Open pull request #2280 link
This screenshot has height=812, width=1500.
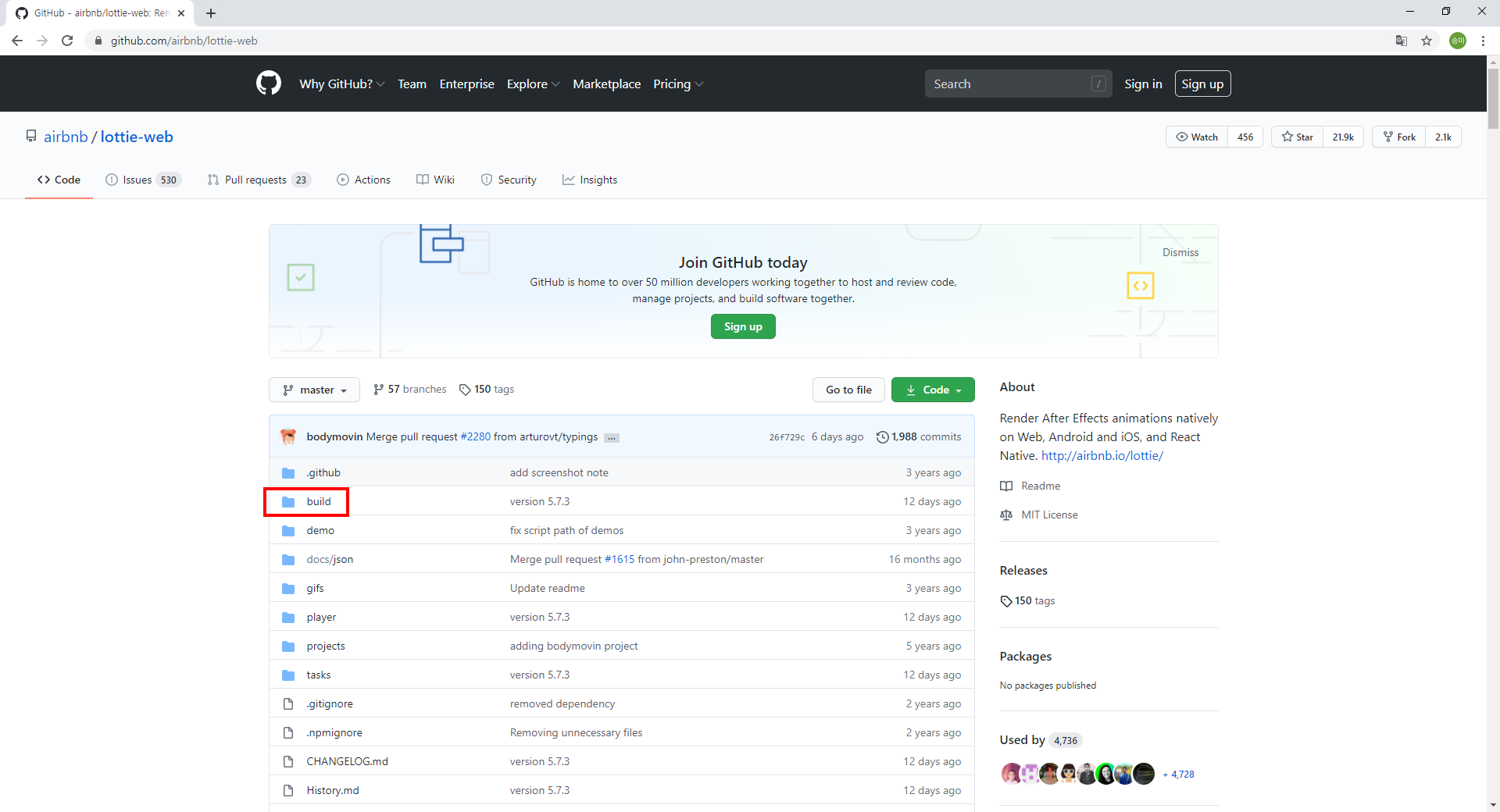(476, 437)
